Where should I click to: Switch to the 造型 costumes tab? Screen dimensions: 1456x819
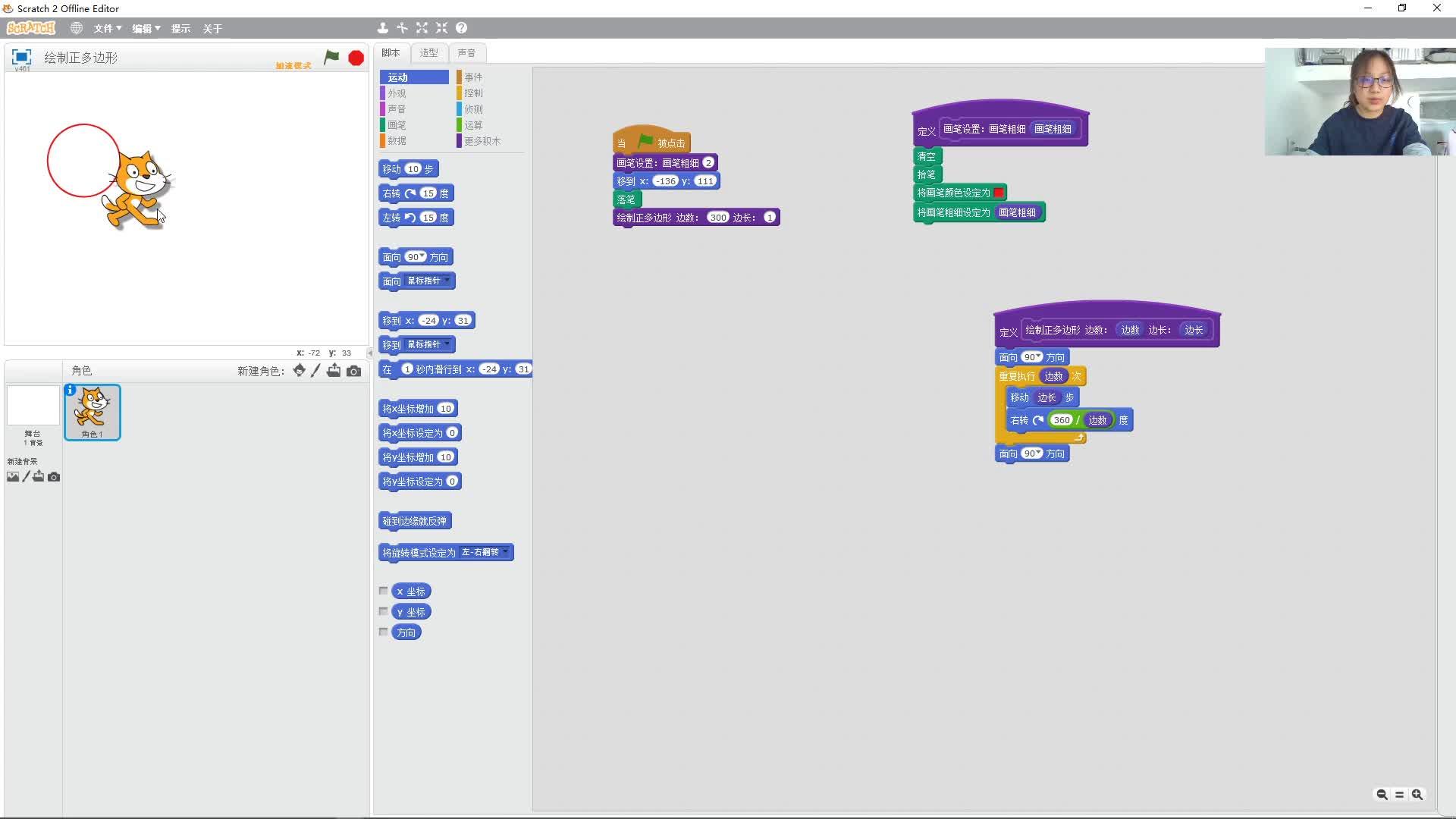click(x=428, y=52)
